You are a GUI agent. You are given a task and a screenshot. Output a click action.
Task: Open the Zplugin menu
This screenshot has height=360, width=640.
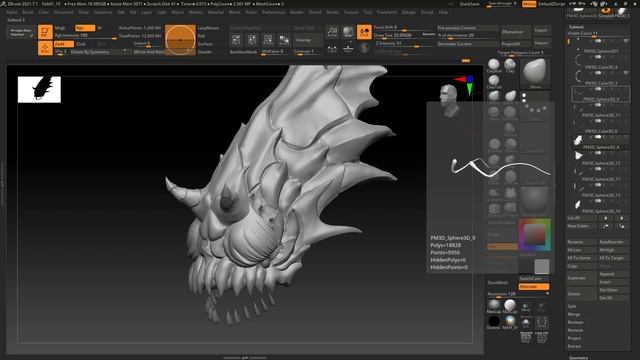click(x=408, y=12)
